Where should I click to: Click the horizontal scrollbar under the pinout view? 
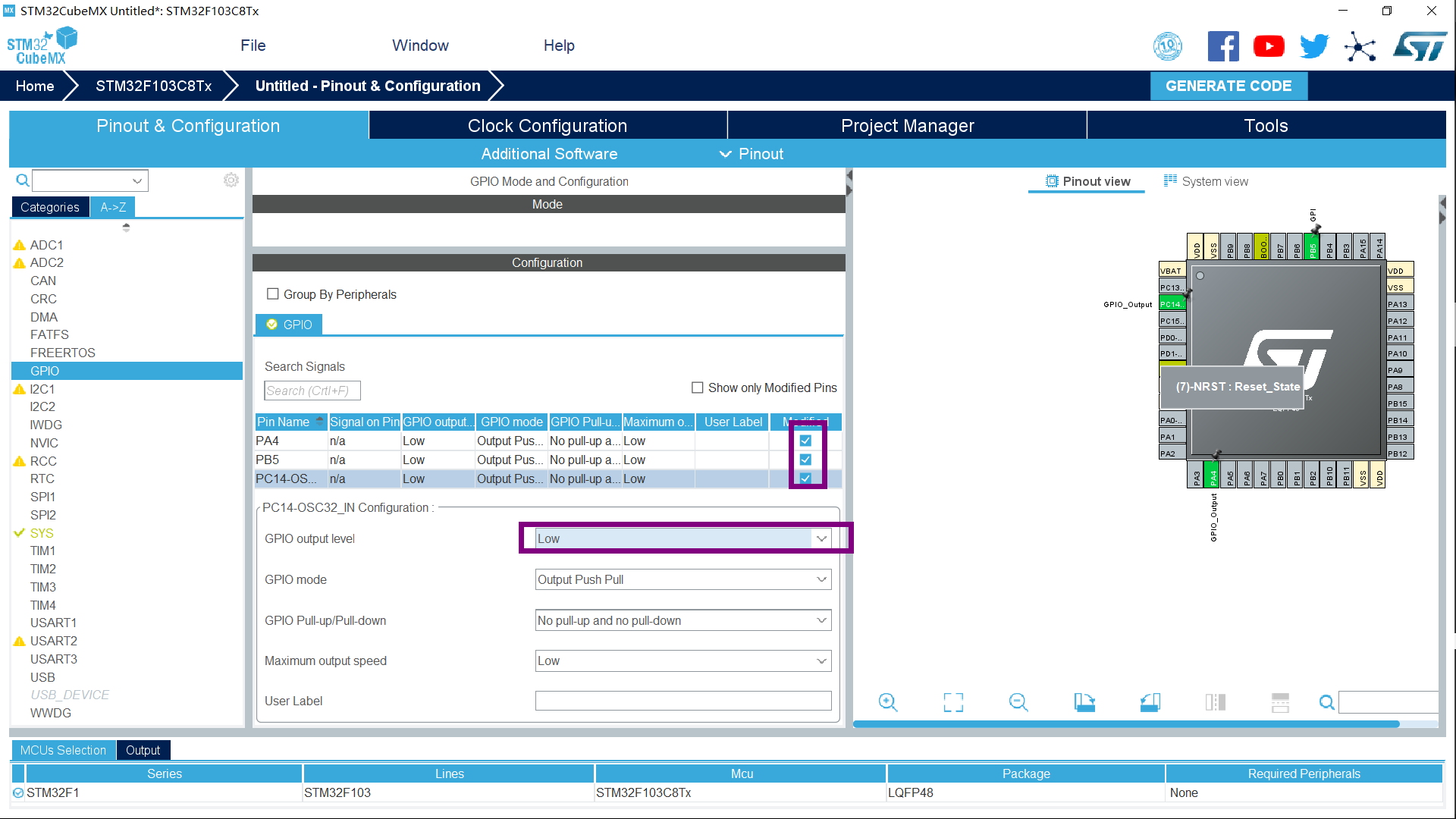click(x=1125, y=724)
